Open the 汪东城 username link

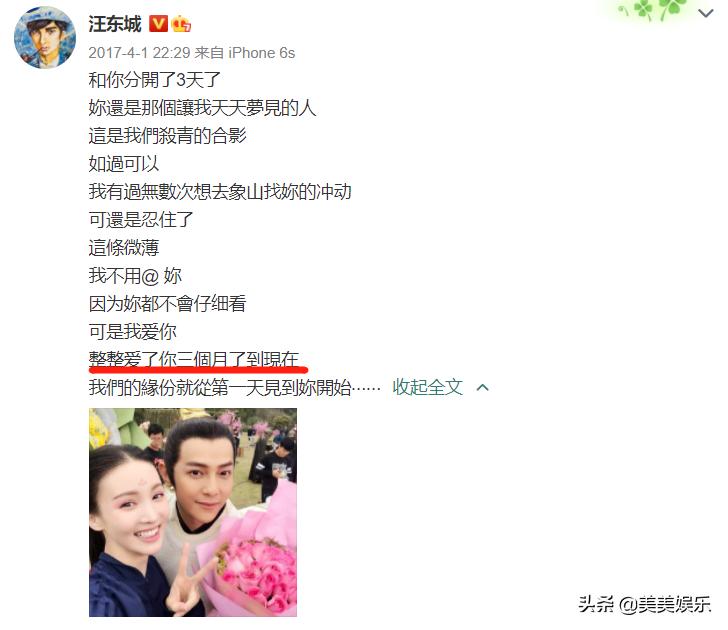click(115, 24)
